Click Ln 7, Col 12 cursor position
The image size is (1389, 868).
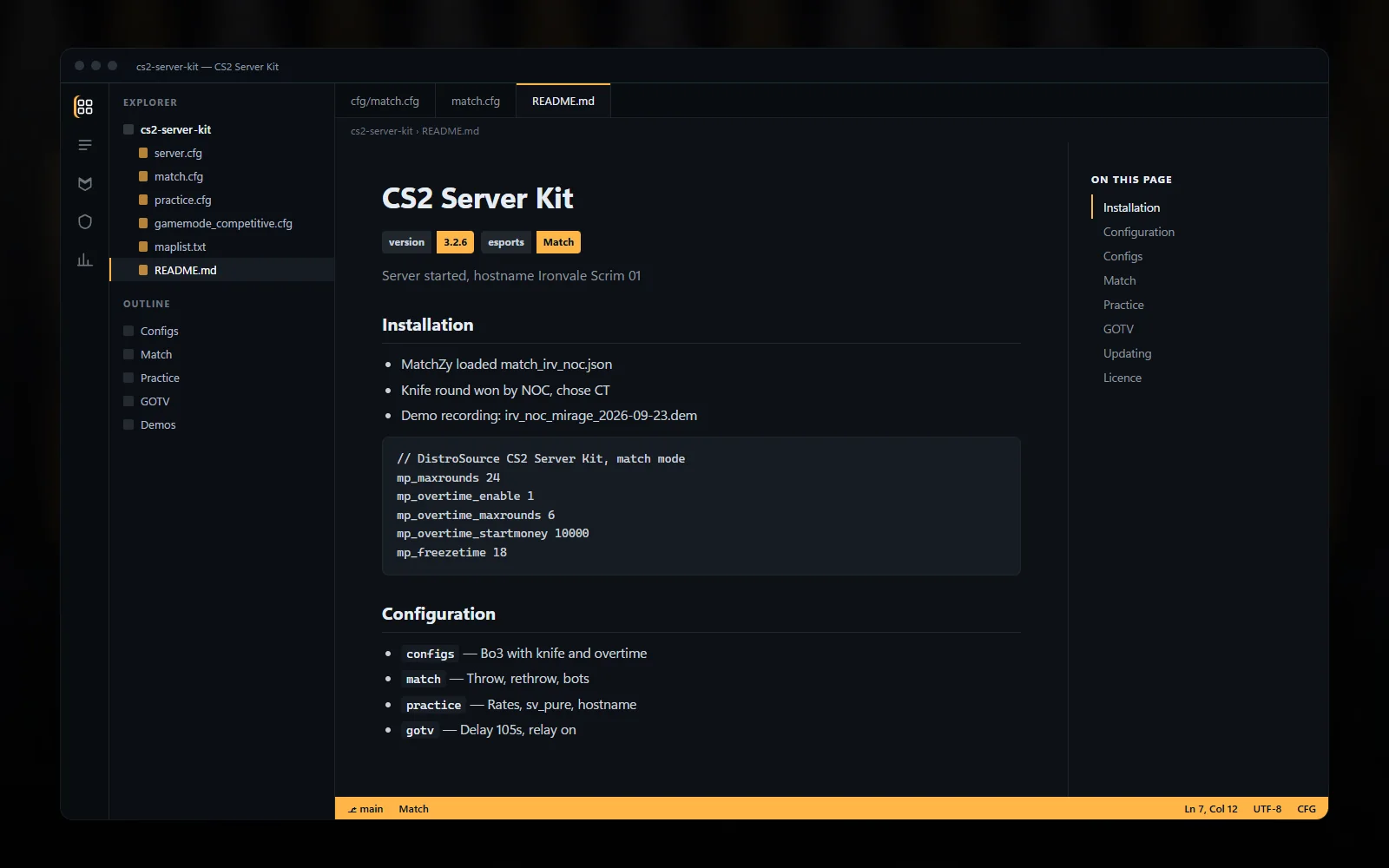(x=1211, y=809)
